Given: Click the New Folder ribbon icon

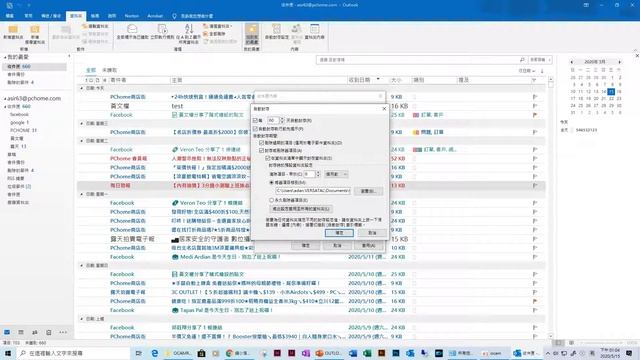Looking at the screenshot, I should pyautogui.click(x=13, y=29).
